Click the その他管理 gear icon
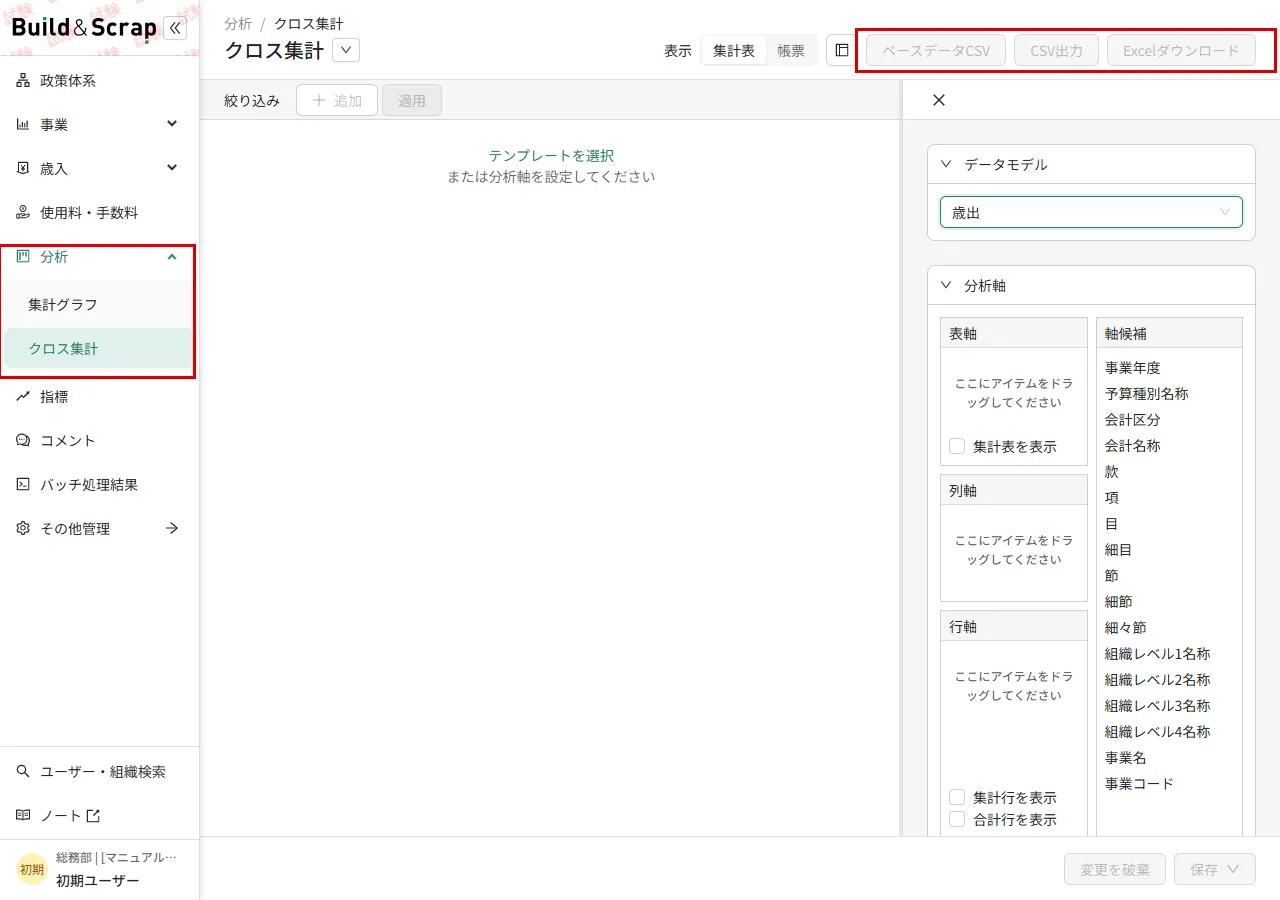This screenshot has width=1280, height=900. 23,529
